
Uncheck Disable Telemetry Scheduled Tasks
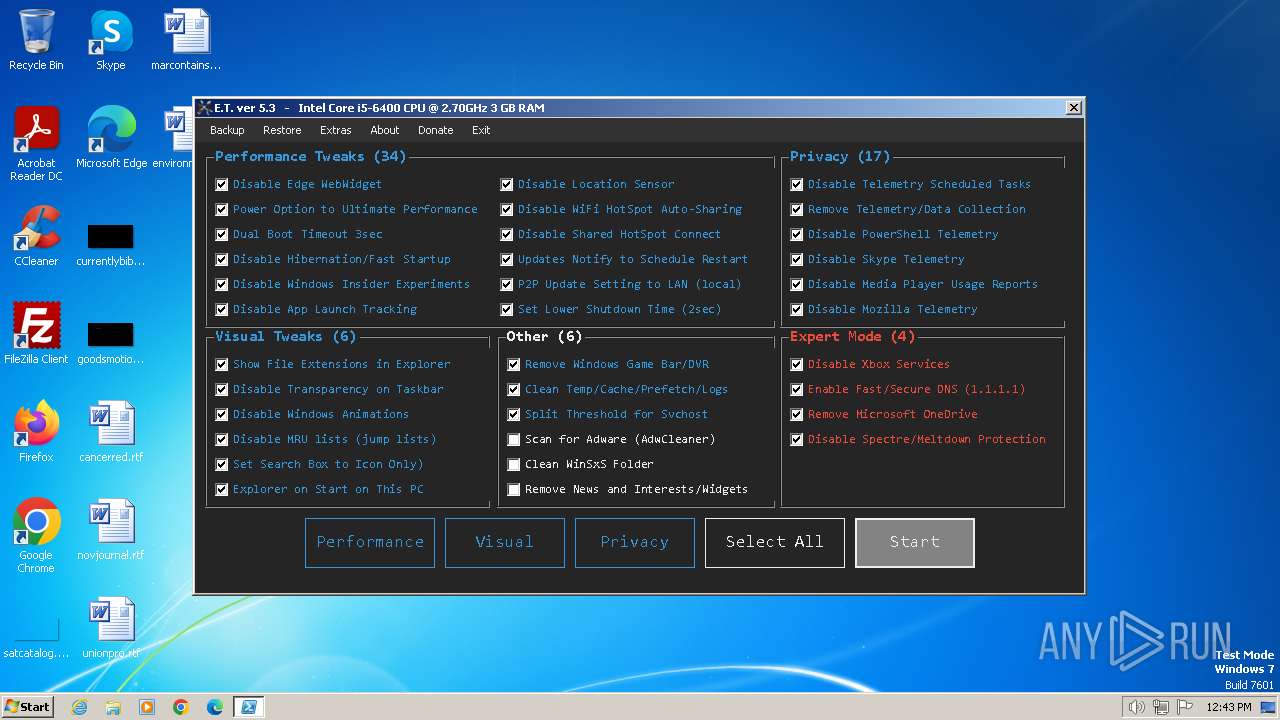(797, 185)
